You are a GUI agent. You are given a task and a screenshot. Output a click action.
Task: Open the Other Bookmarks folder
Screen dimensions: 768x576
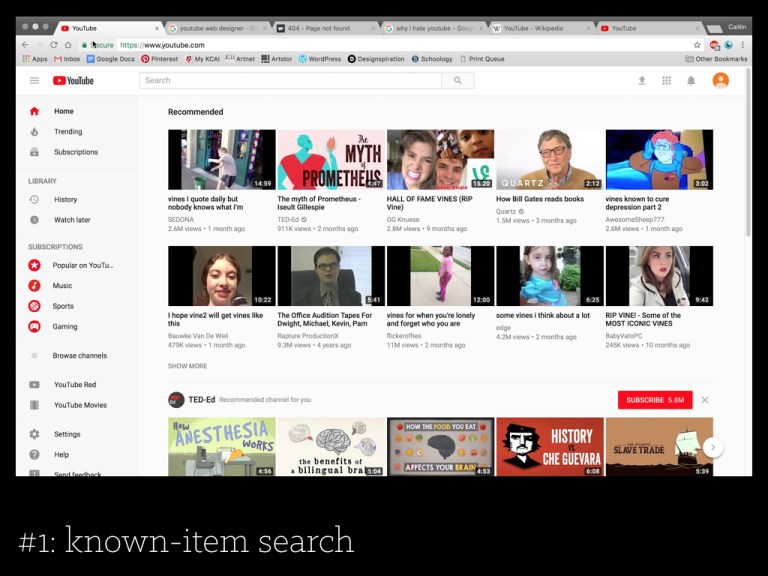pyautogui.click(x=716, y=59)
